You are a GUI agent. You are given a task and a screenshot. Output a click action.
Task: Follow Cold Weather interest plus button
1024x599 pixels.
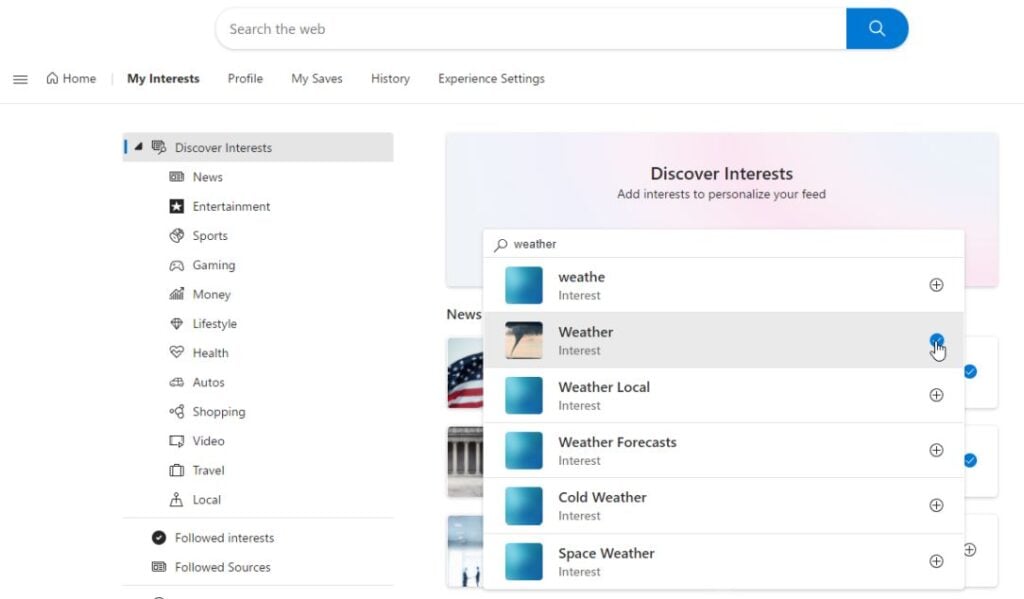[936, 506]
